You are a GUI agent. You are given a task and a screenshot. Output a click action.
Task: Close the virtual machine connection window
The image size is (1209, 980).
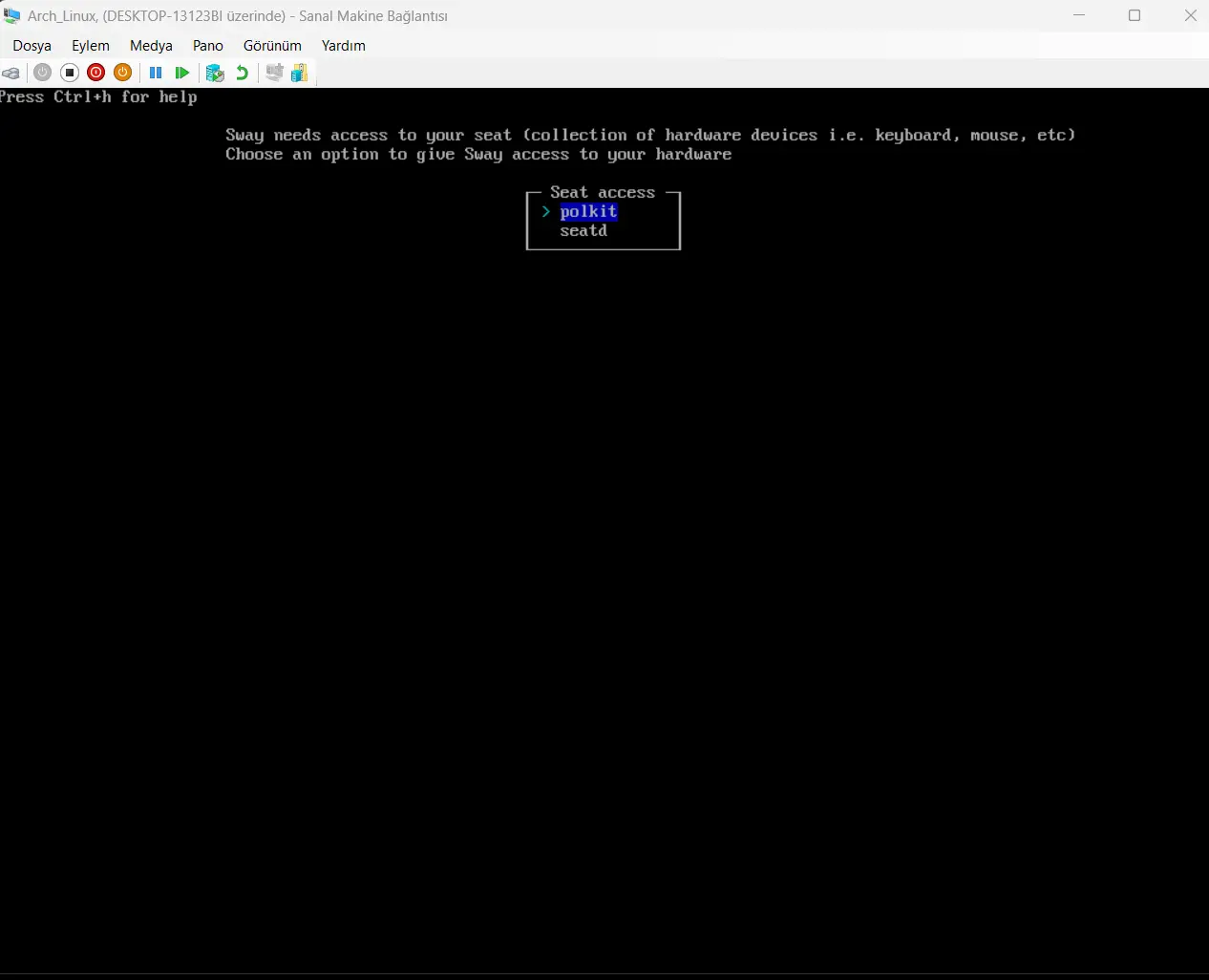1190,15
